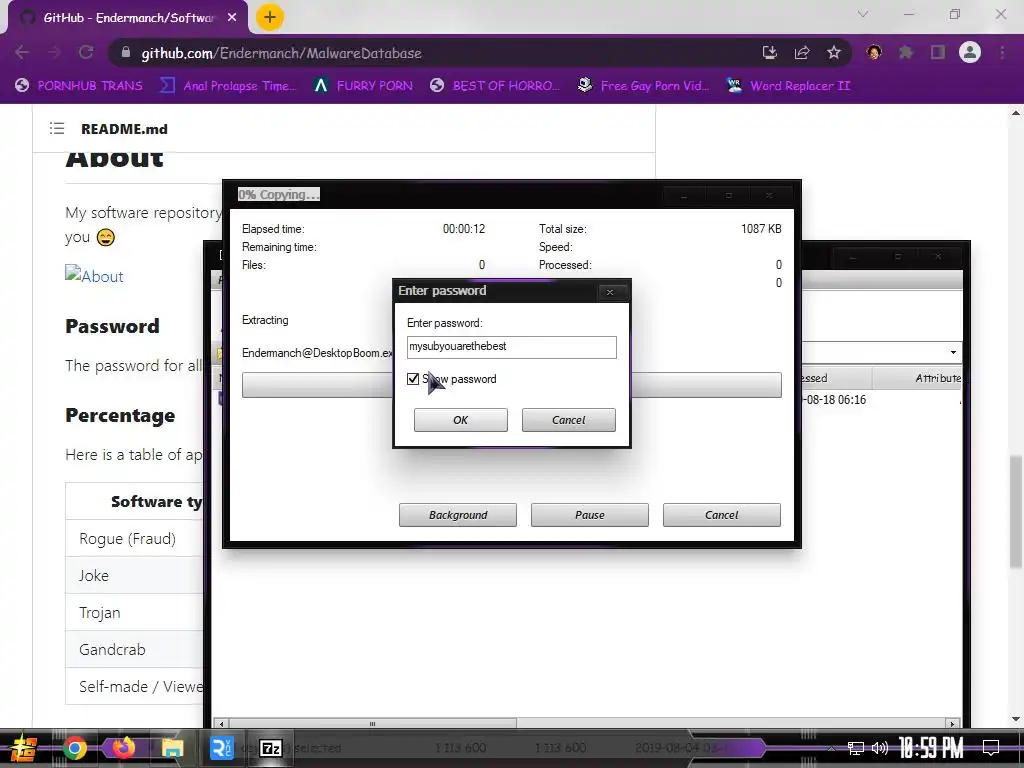
Task: Open the notification center icon
Action: [x=991, y=748]
